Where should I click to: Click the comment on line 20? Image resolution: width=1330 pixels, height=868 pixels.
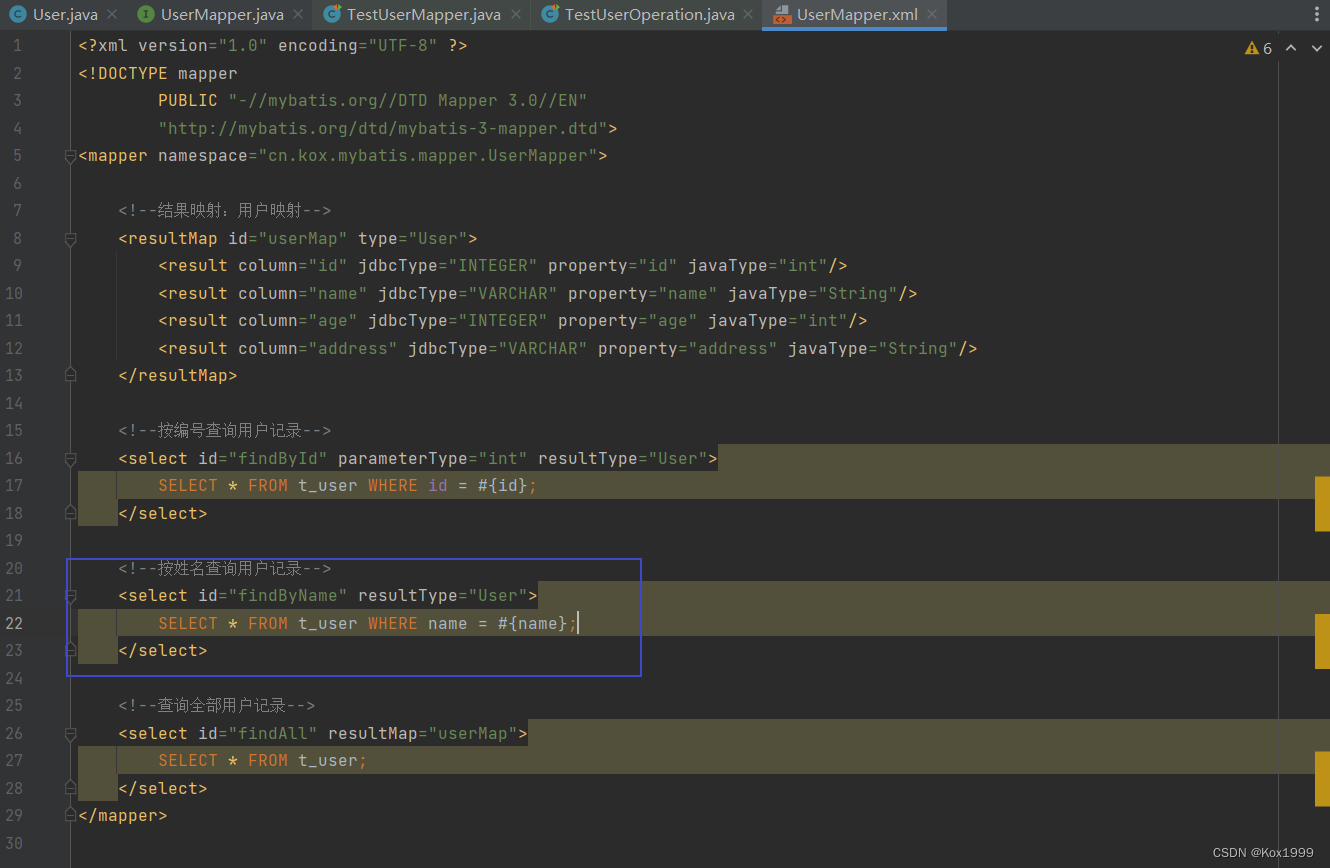click(225, 569)
